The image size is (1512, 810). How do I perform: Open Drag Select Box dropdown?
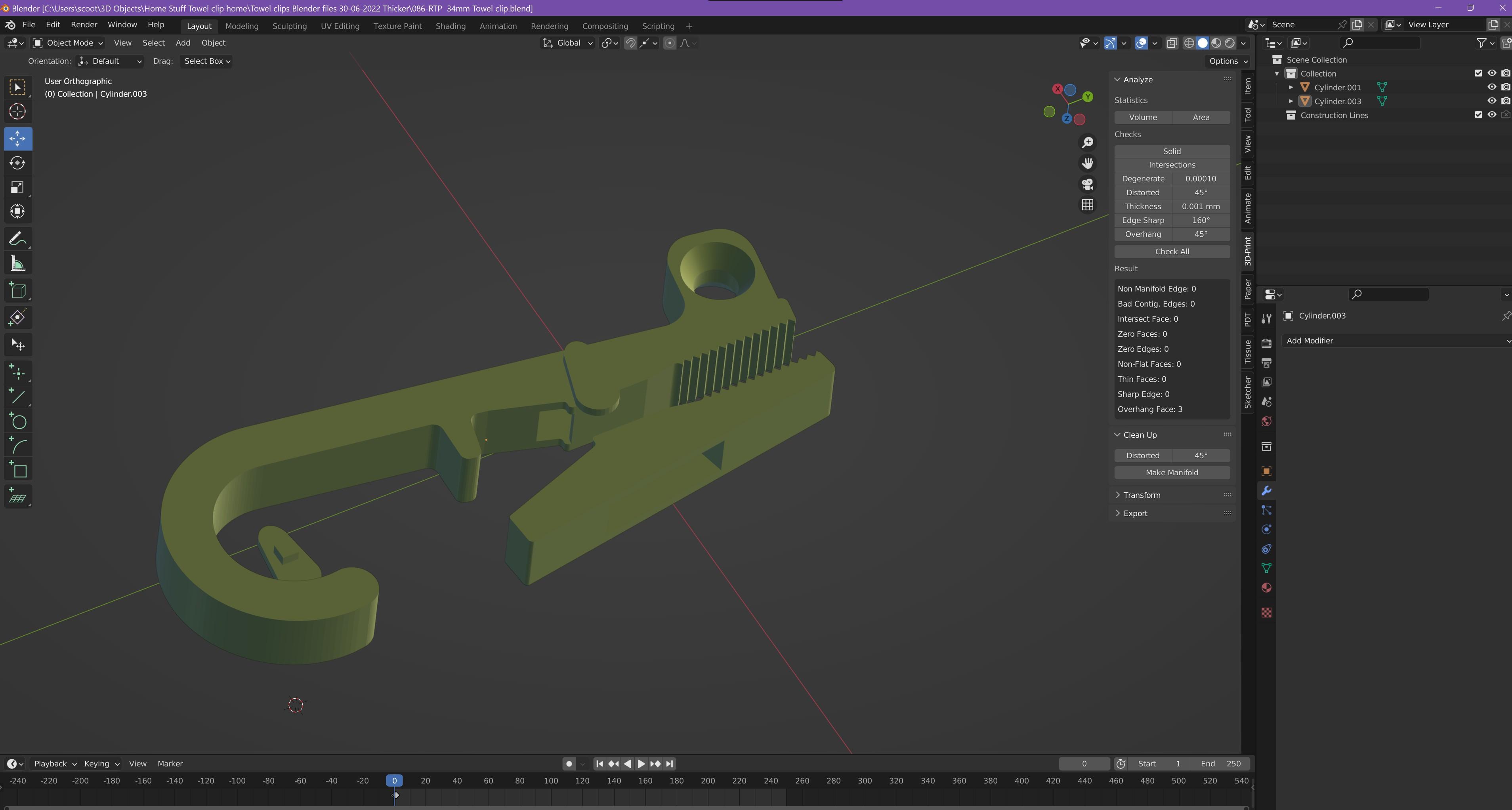(206, 61)
